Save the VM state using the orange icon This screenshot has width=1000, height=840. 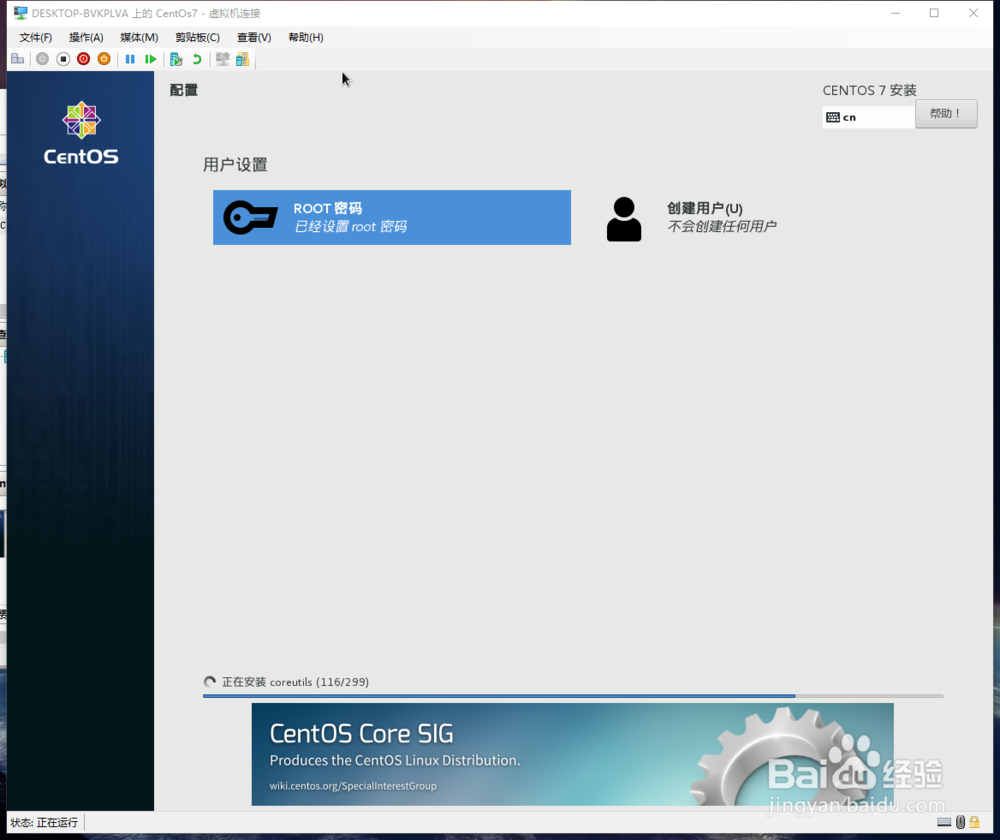pos(103,58)
